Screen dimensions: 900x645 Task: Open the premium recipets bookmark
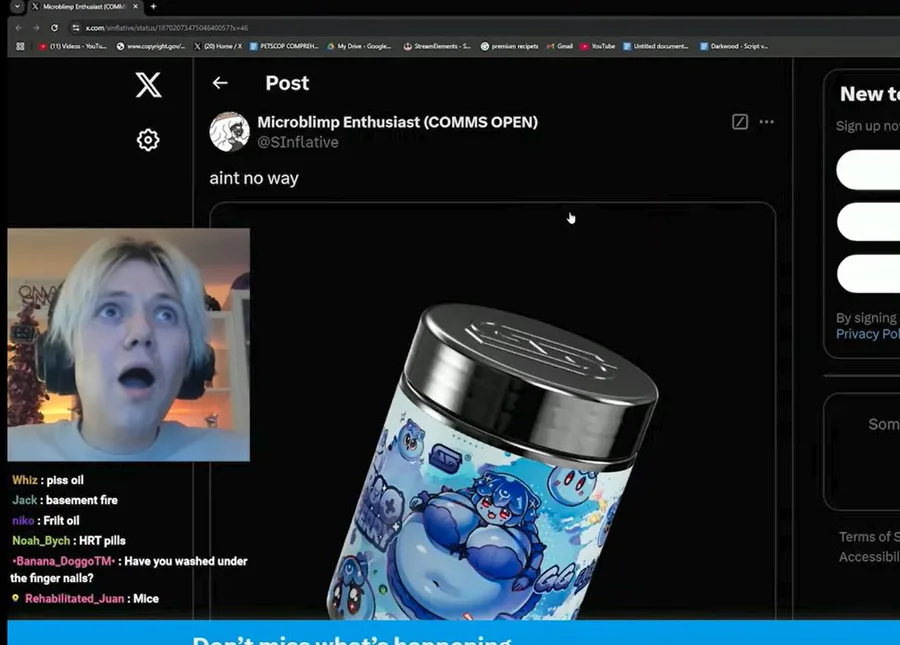point(510,46)
